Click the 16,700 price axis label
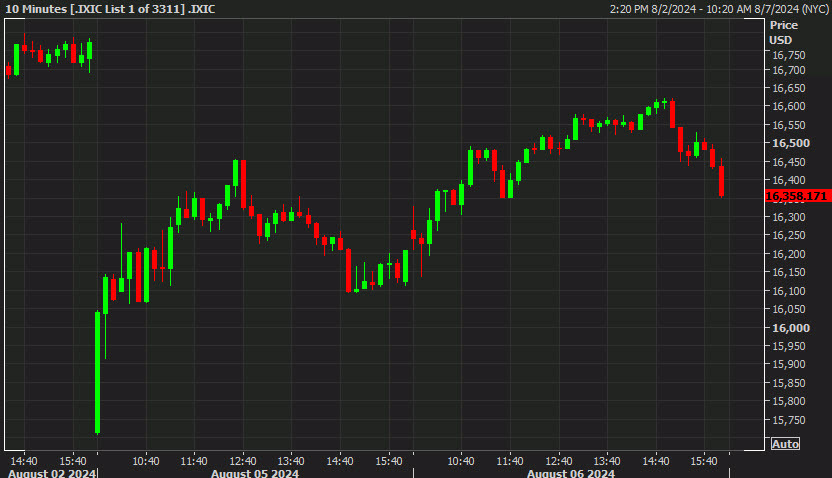Viewport: 832px width, 478px height. pyautogui.click(x=788, y=70)
